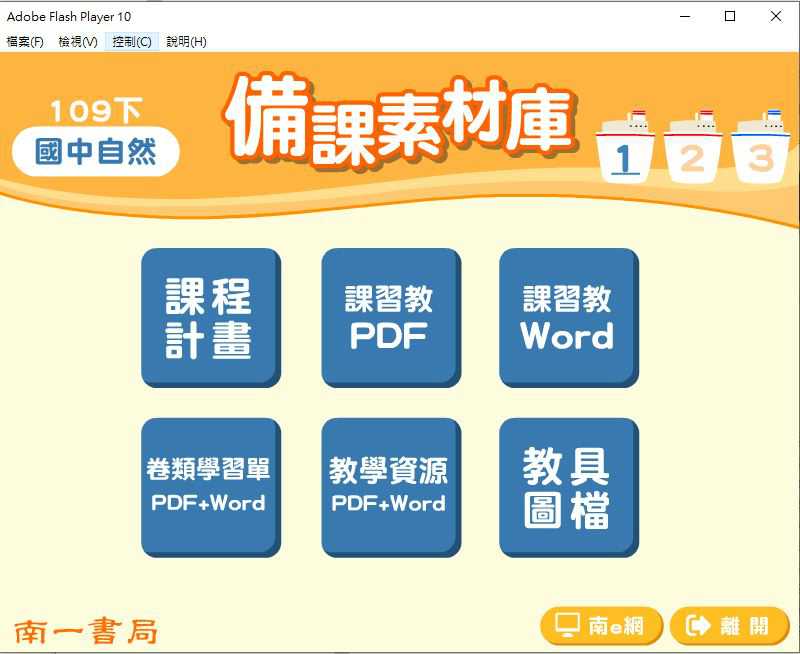The image size is (800, 654).
Task: Open the 課程計畫 tile
Action: click(x=211, y=318)
